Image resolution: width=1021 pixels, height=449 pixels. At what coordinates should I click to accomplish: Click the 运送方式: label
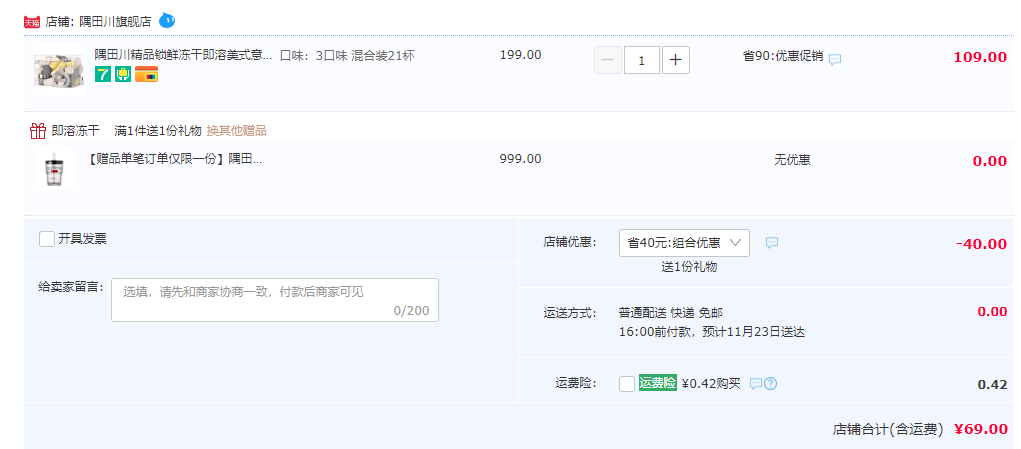coord(570,312)
